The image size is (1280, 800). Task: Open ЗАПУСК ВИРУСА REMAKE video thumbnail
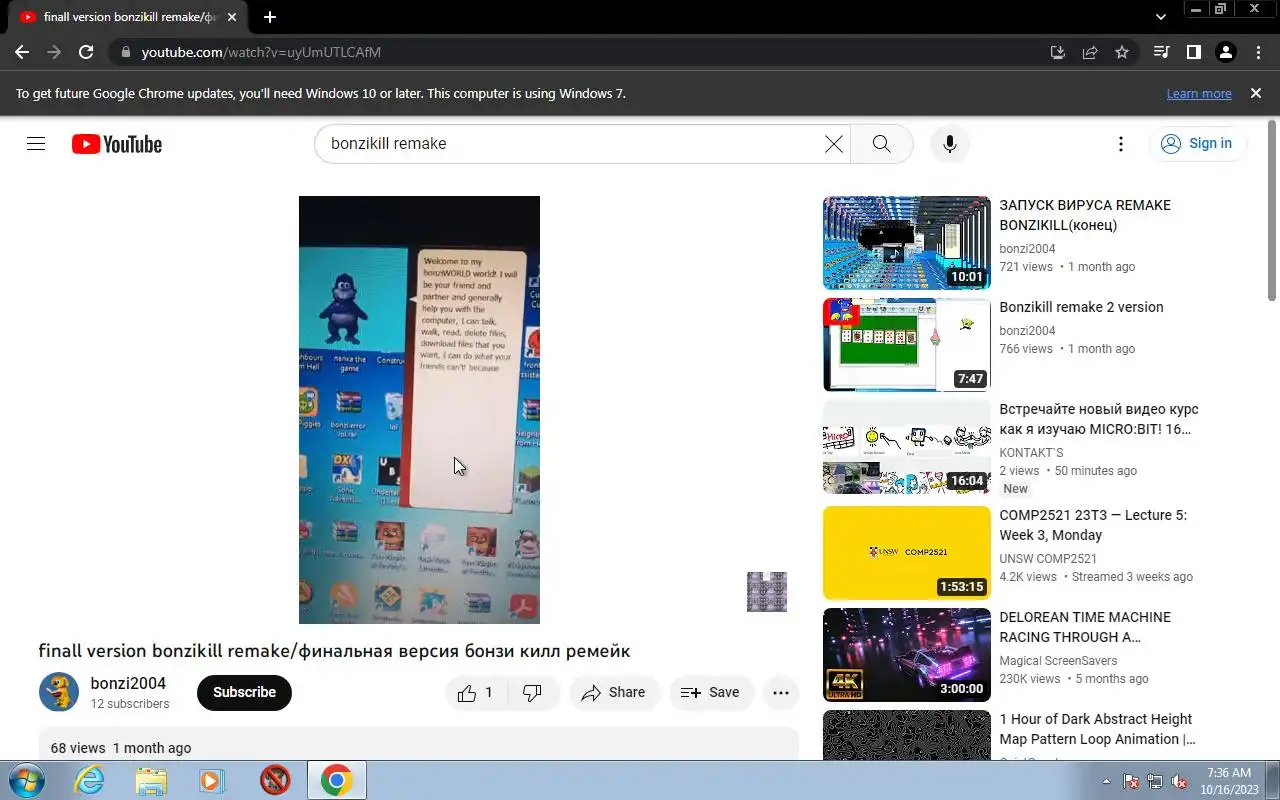tap(907, 243)
